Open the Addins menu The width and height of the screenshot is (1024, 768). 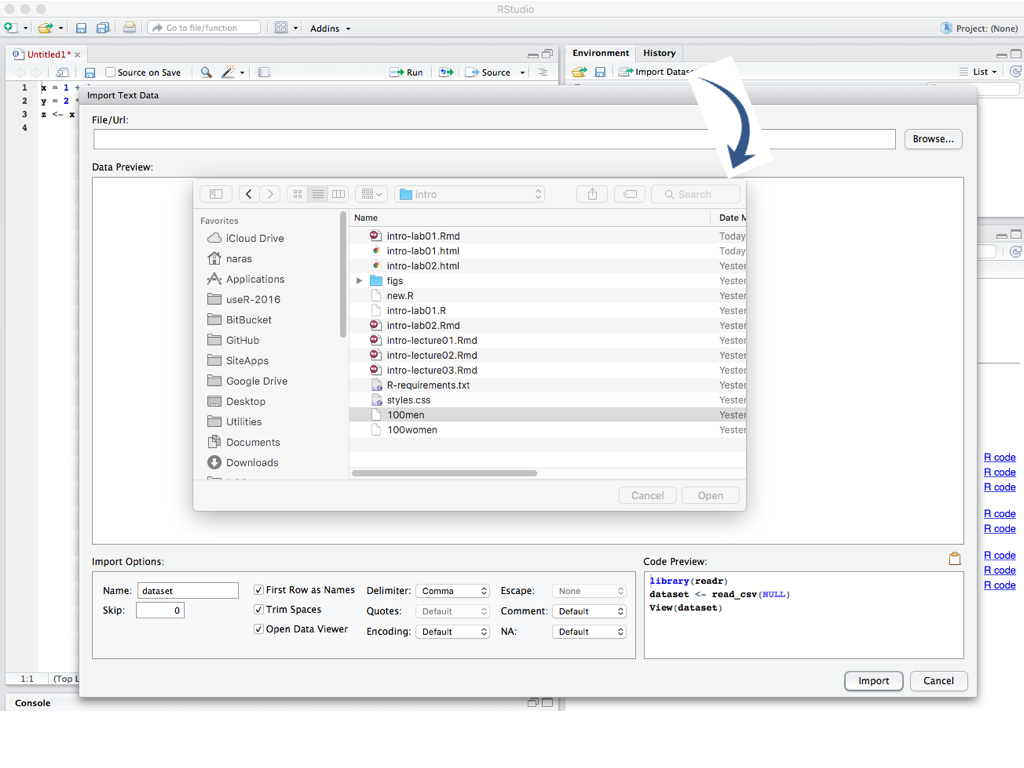pyautogui.click(x=330, y=28)
